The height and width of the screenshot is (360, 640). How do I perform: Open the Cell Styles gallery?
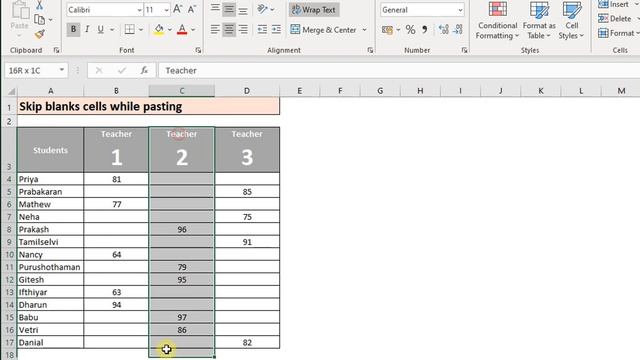(x=571, y=20)
